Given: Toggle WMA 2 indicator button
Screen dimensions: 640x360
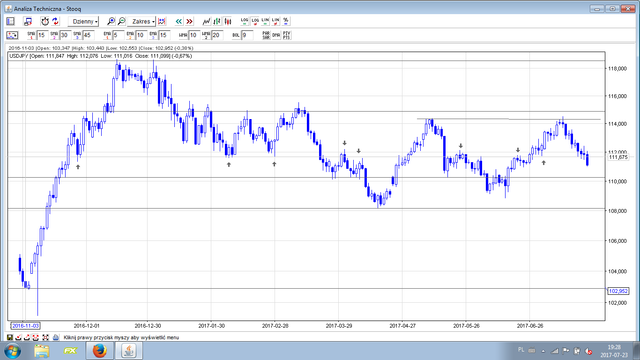Looking at the screenshot, I should pos(206,36).
